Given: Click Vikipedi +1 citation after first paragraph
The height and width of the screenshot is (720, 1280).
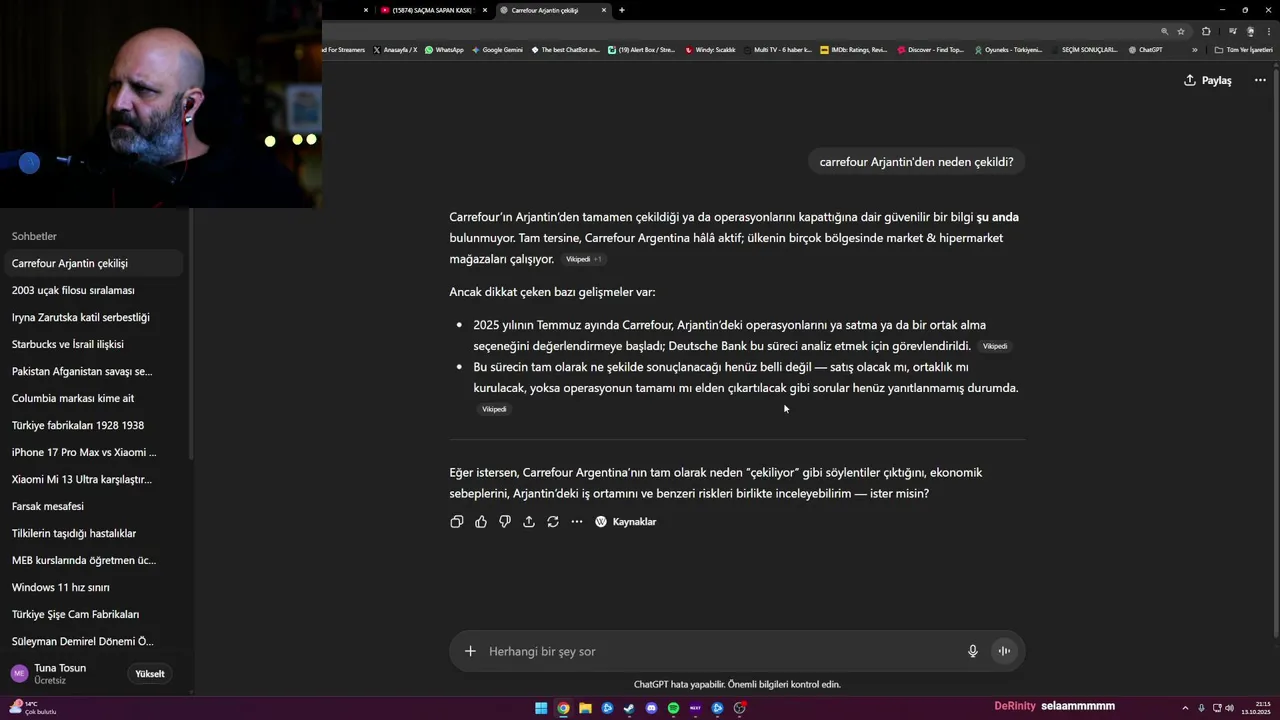Looking at the screenshot, I should coord(584,259).
